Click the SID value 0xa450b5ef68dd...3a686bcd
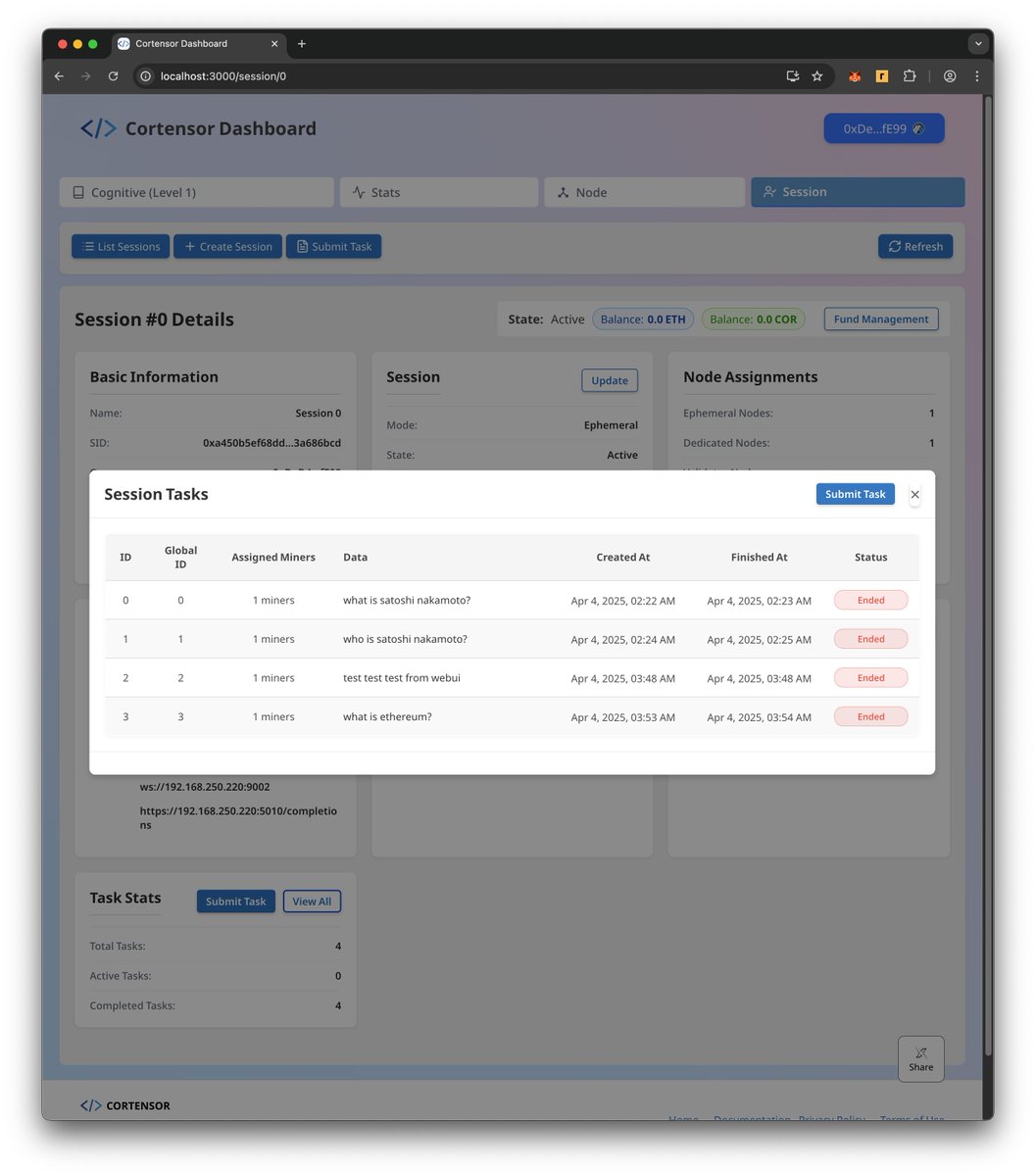The width and height of the screenshot is (1036, 1176). (271, 443)
